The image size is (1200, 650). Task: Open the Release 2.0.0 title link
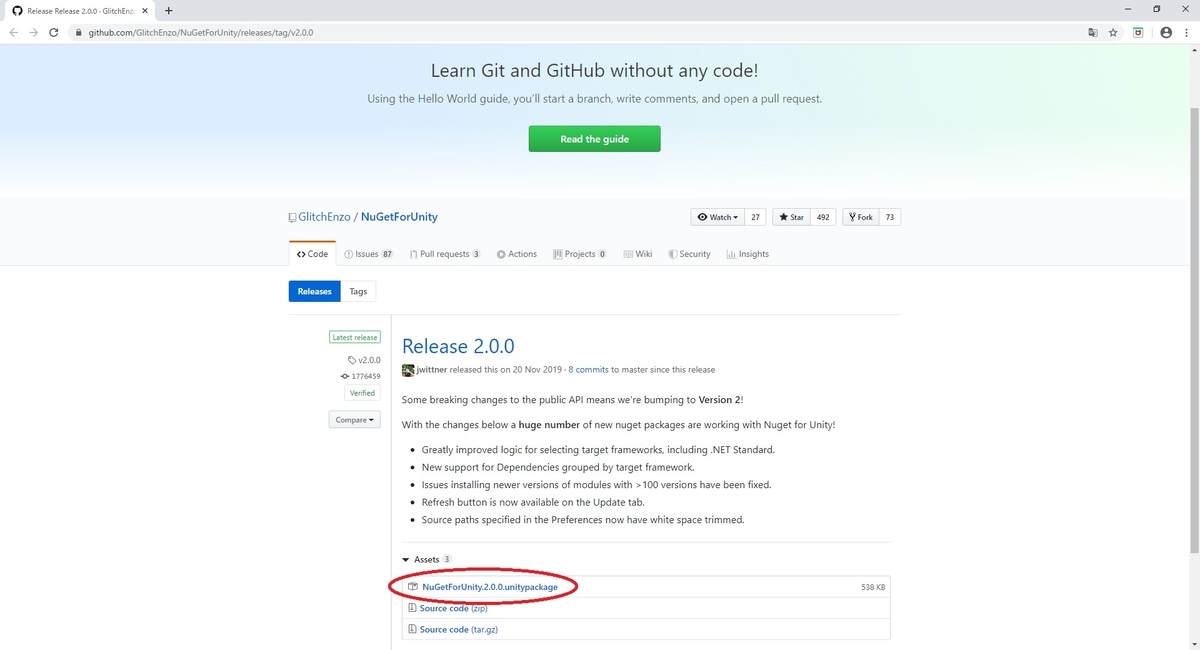[458, 346]
